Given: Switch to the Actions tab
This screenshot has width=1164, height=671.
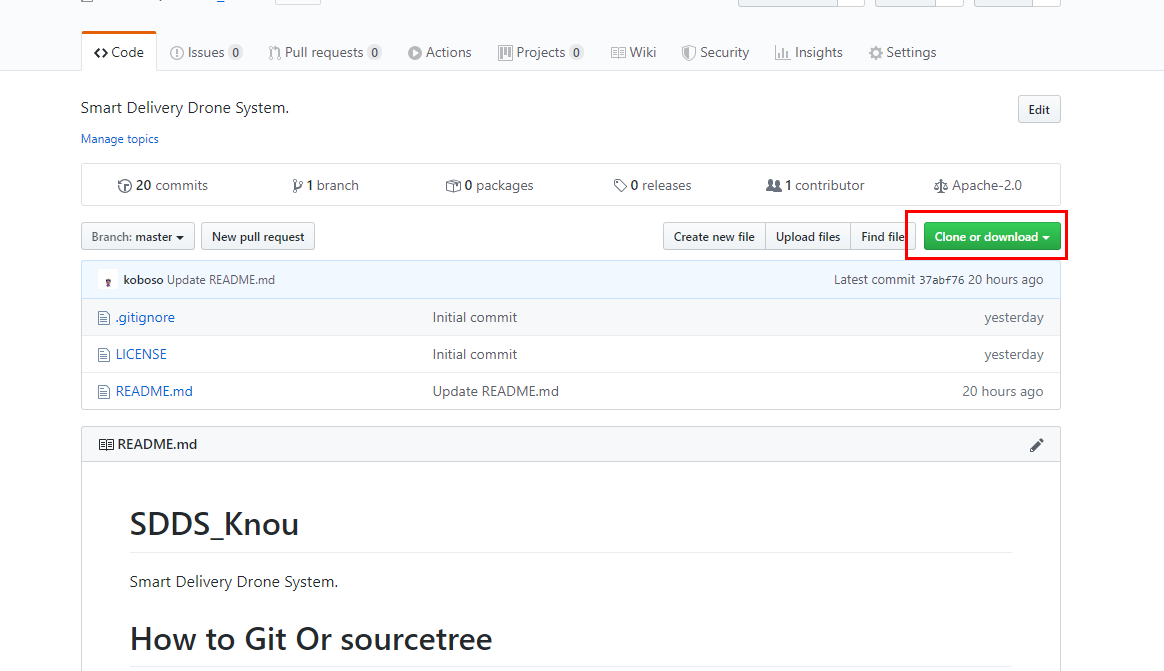Looking at the screenshot, I should point(439,52).
